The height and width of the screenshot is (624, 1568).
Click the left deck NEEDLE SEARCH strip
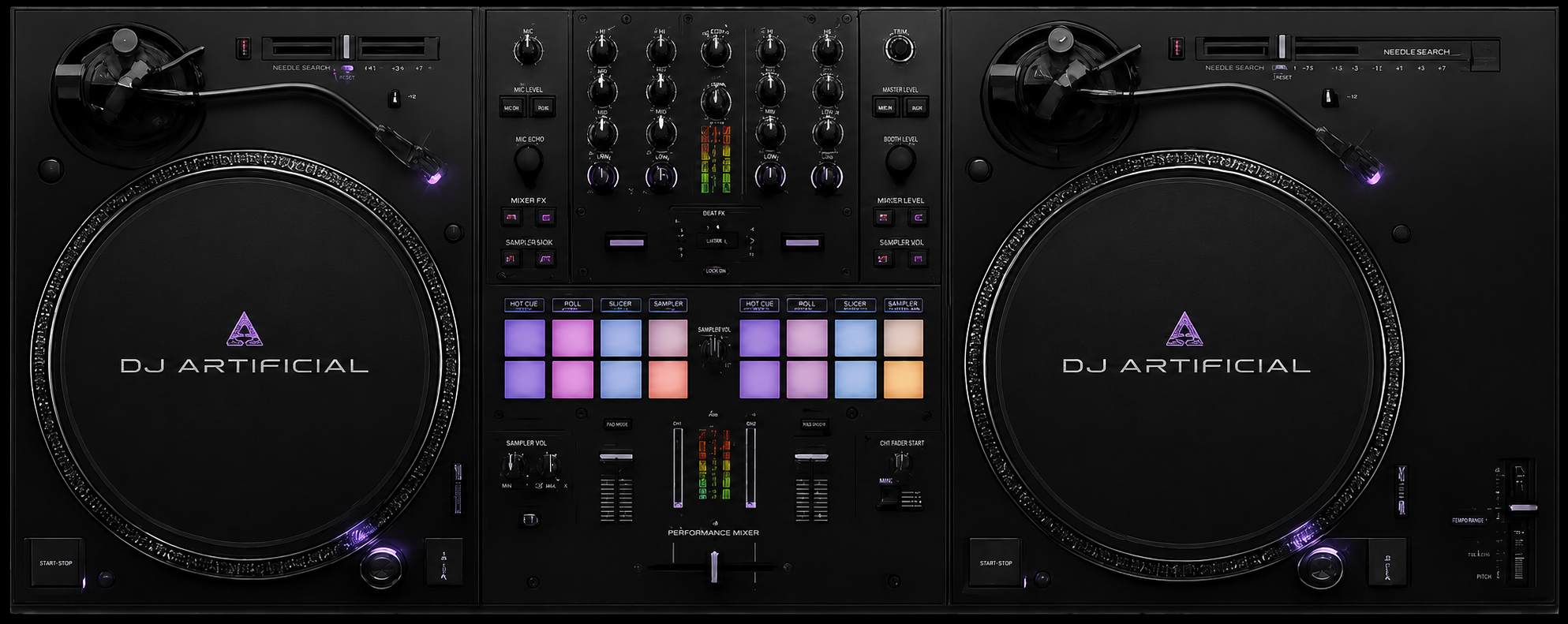pyautogui.click(x=350, y=47)
